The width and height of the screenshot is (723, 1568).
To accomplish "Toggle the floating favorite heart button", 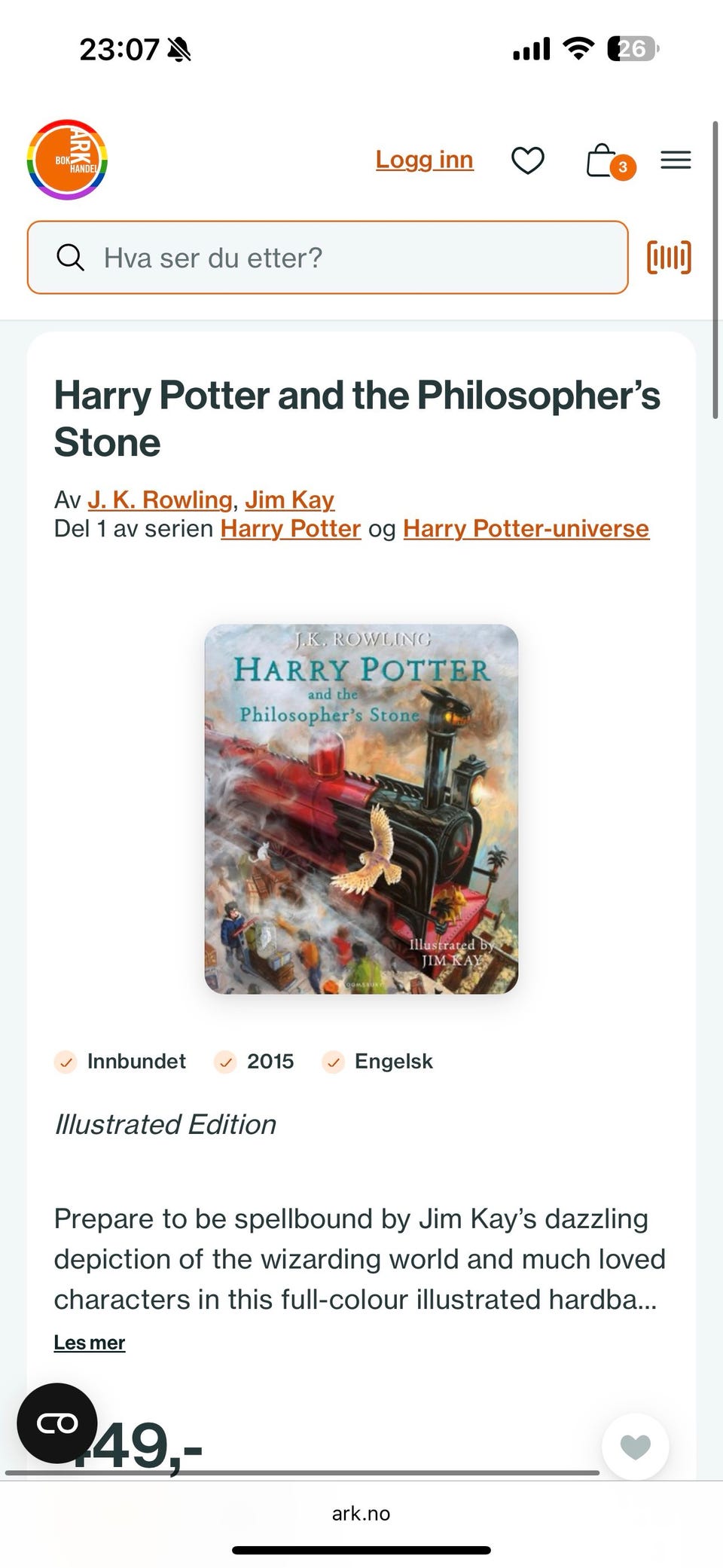I will 635,1447.
